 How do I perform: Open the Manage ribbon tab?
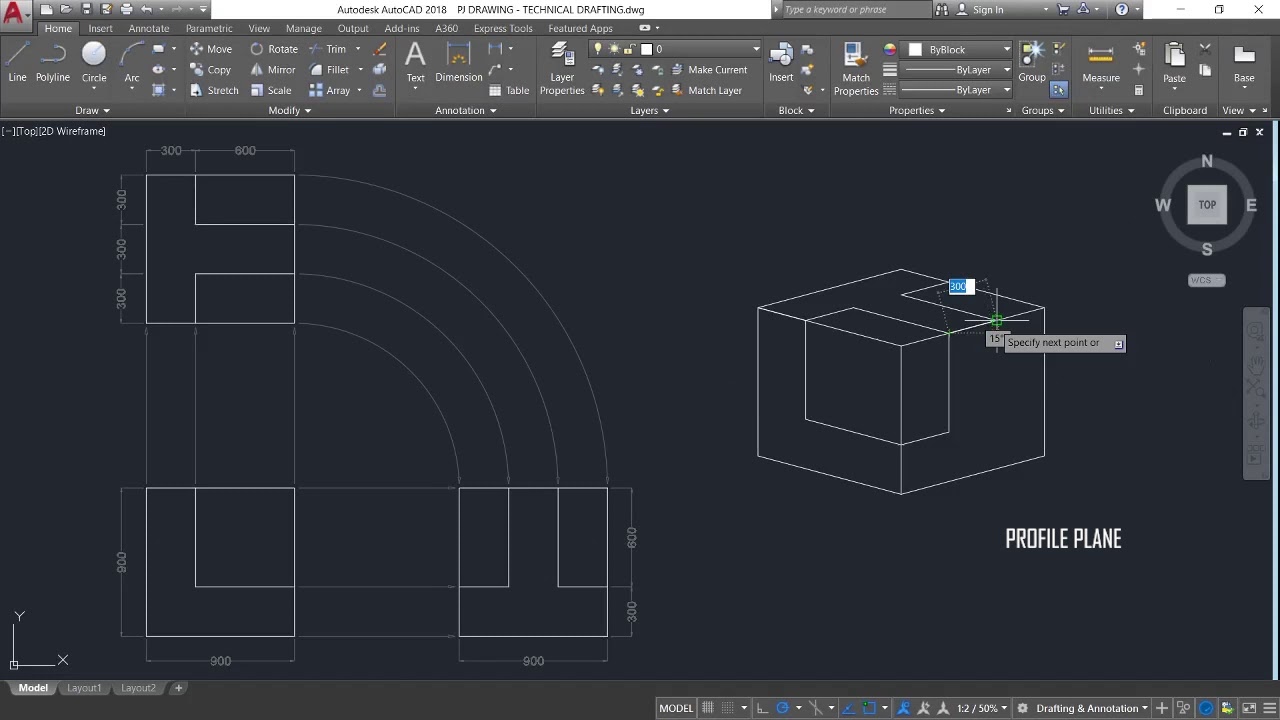point(303,28)
